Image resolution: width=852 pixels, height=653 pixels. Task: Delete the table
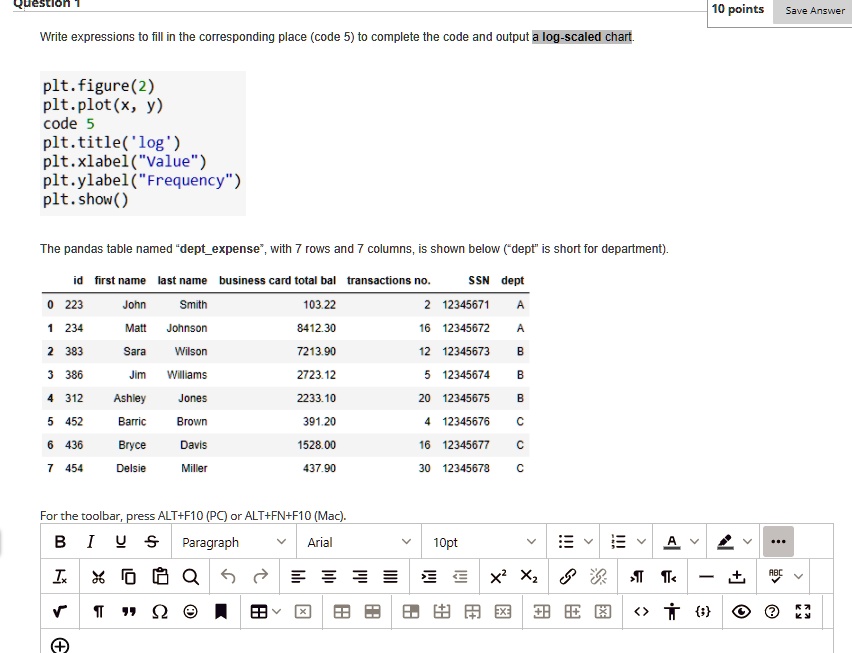[x=303, y=612]
